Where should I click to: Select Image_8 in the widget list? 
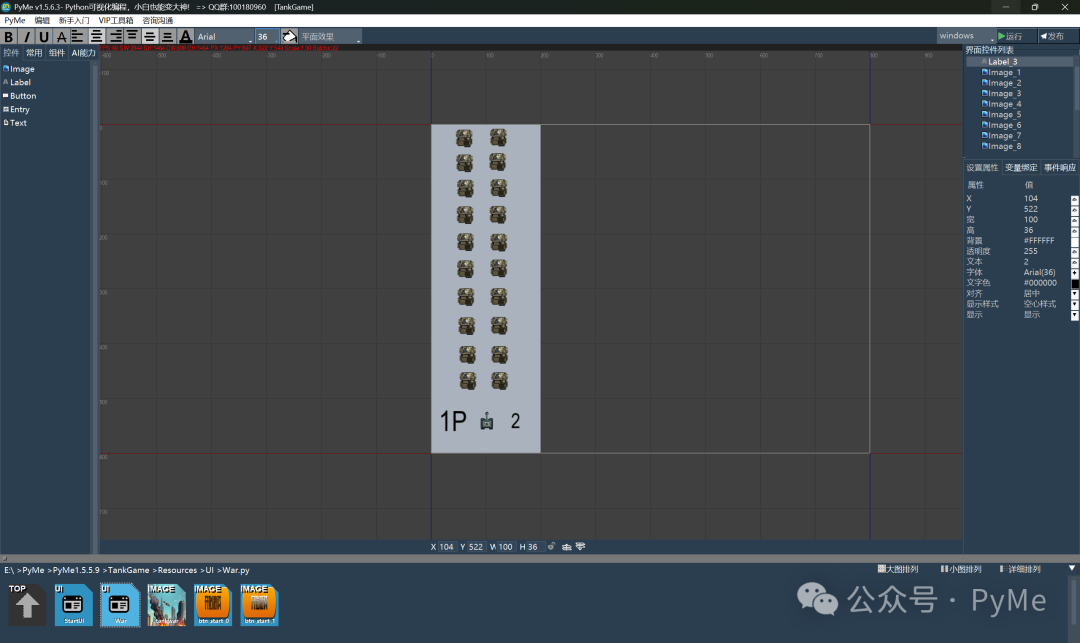click(x=1001, y=146)
